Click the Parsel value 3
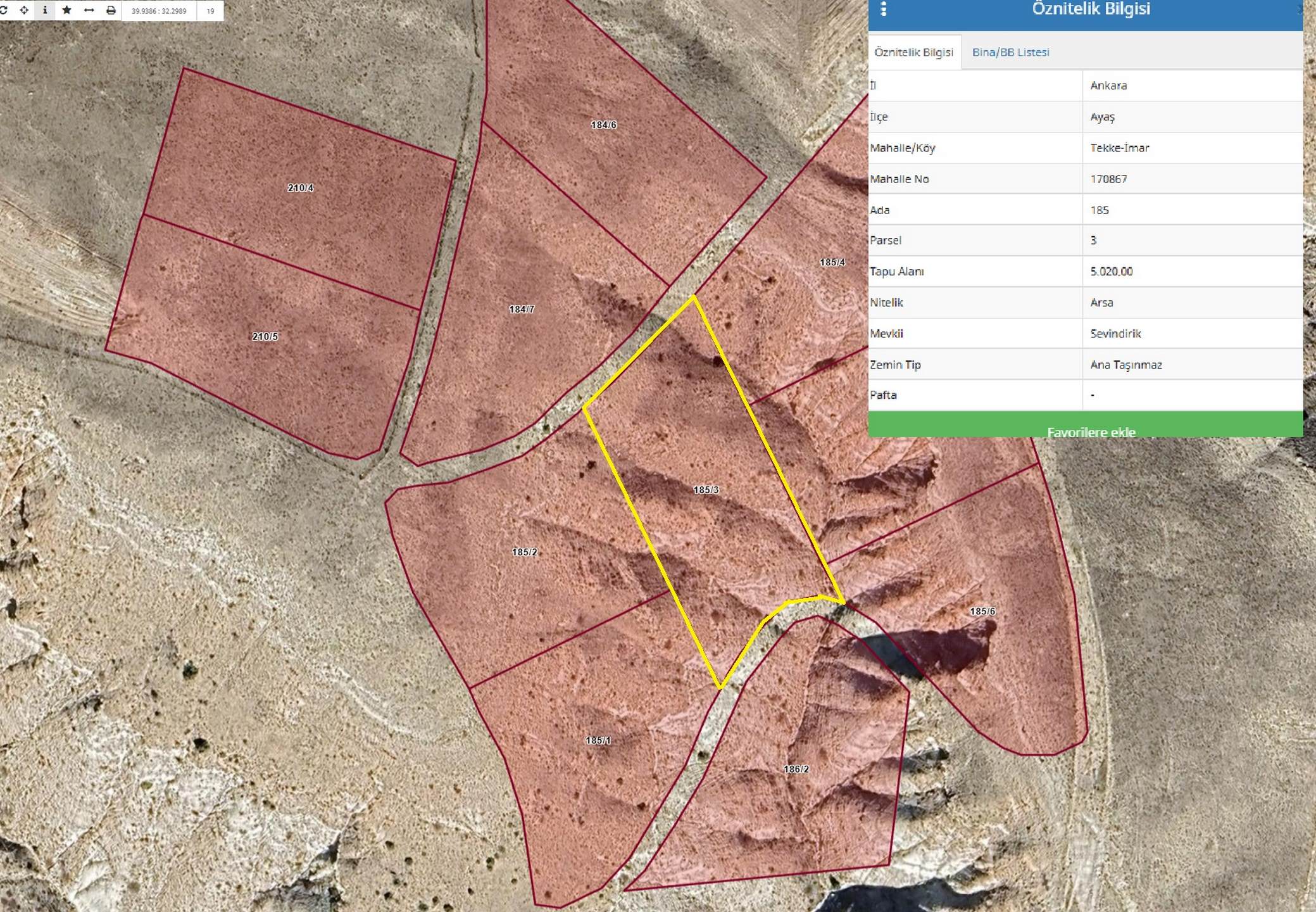This screenshot has width=1316, height=912. pos(1093,240)
